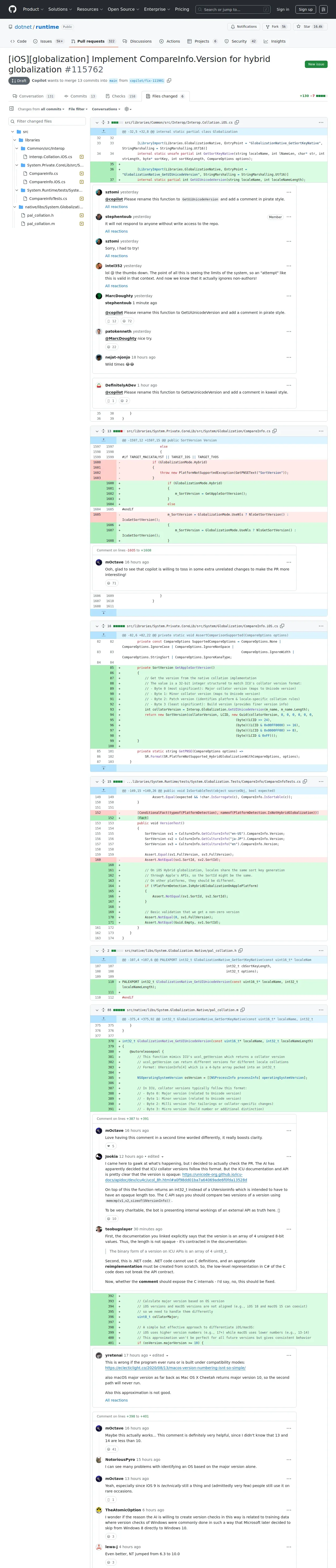Screen dimensions: 336x1568
Task: Copy path of CompareInfo.cs file header
Action: [x=275, y=431]
